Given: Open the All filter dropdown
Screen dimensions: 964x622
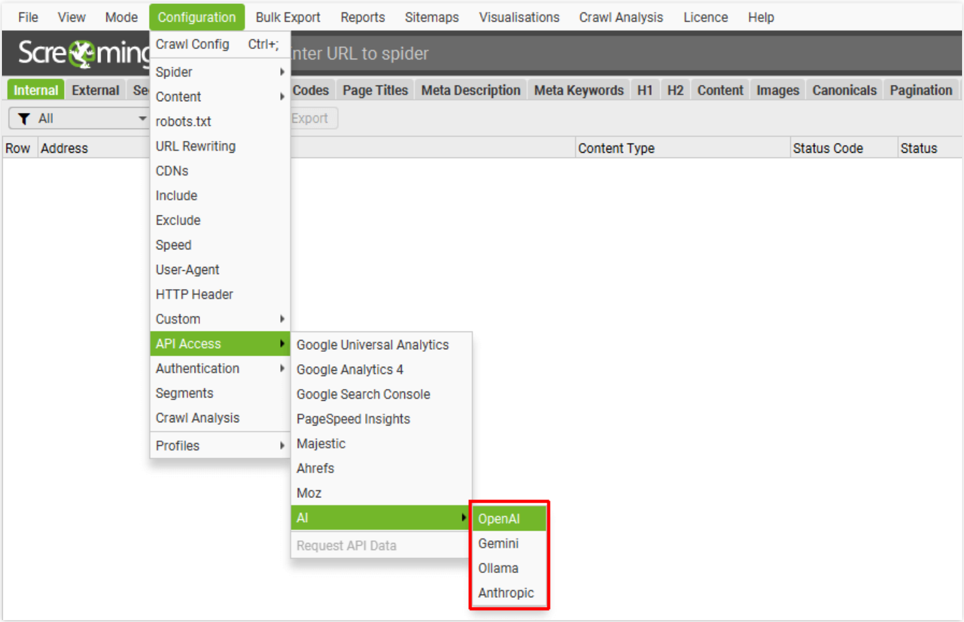Looking at the screenshot, I should coord(80,119).
